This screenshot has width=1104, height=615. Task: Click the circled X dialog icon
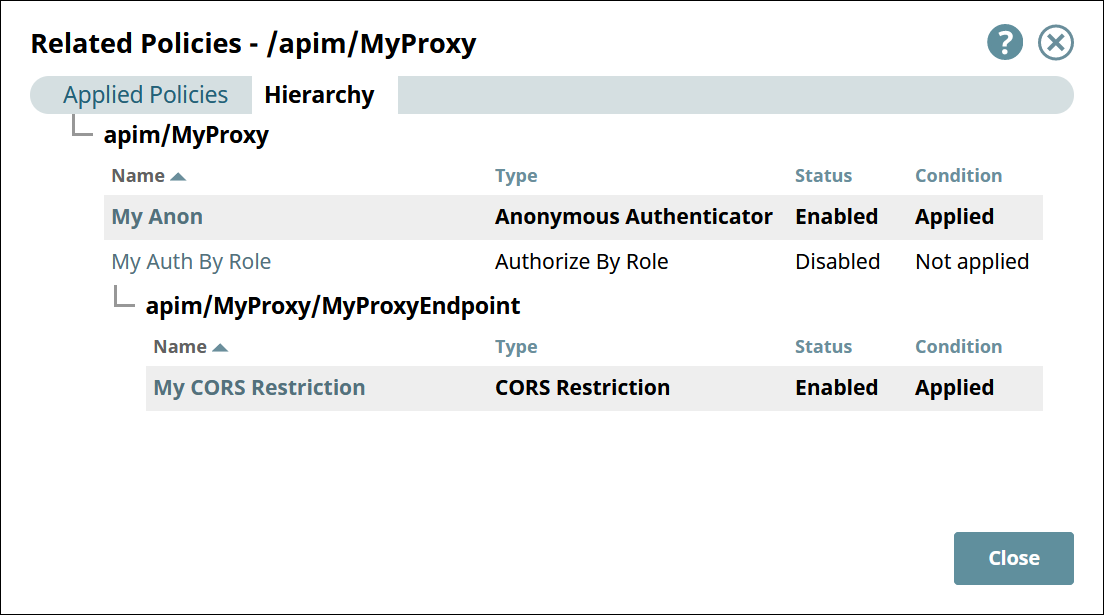tap(1056, 42)
